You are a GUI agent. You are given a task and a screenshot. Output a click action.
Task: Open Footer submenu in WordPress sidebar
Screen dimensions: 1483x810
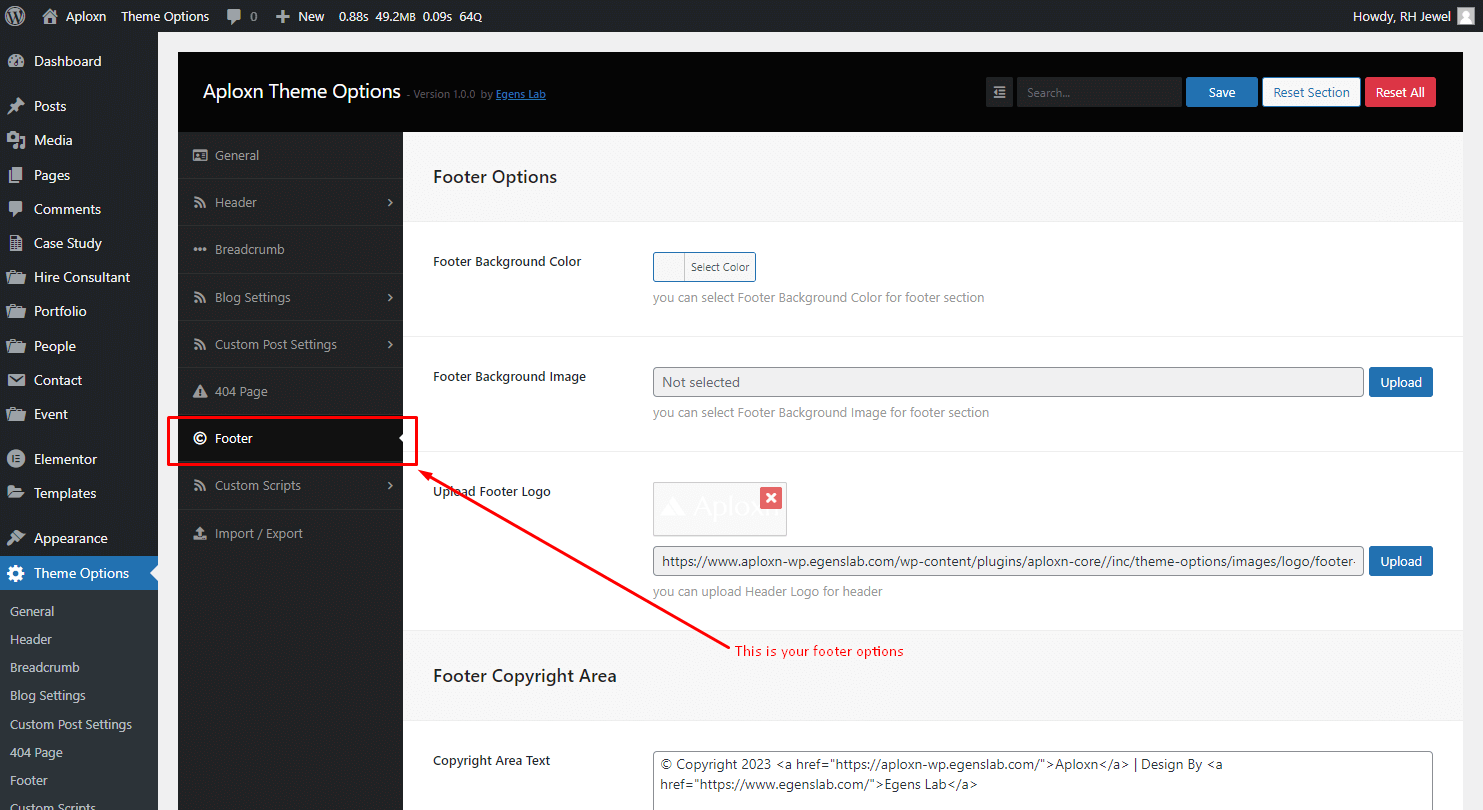pyautogui.click(x=29, y=780)
